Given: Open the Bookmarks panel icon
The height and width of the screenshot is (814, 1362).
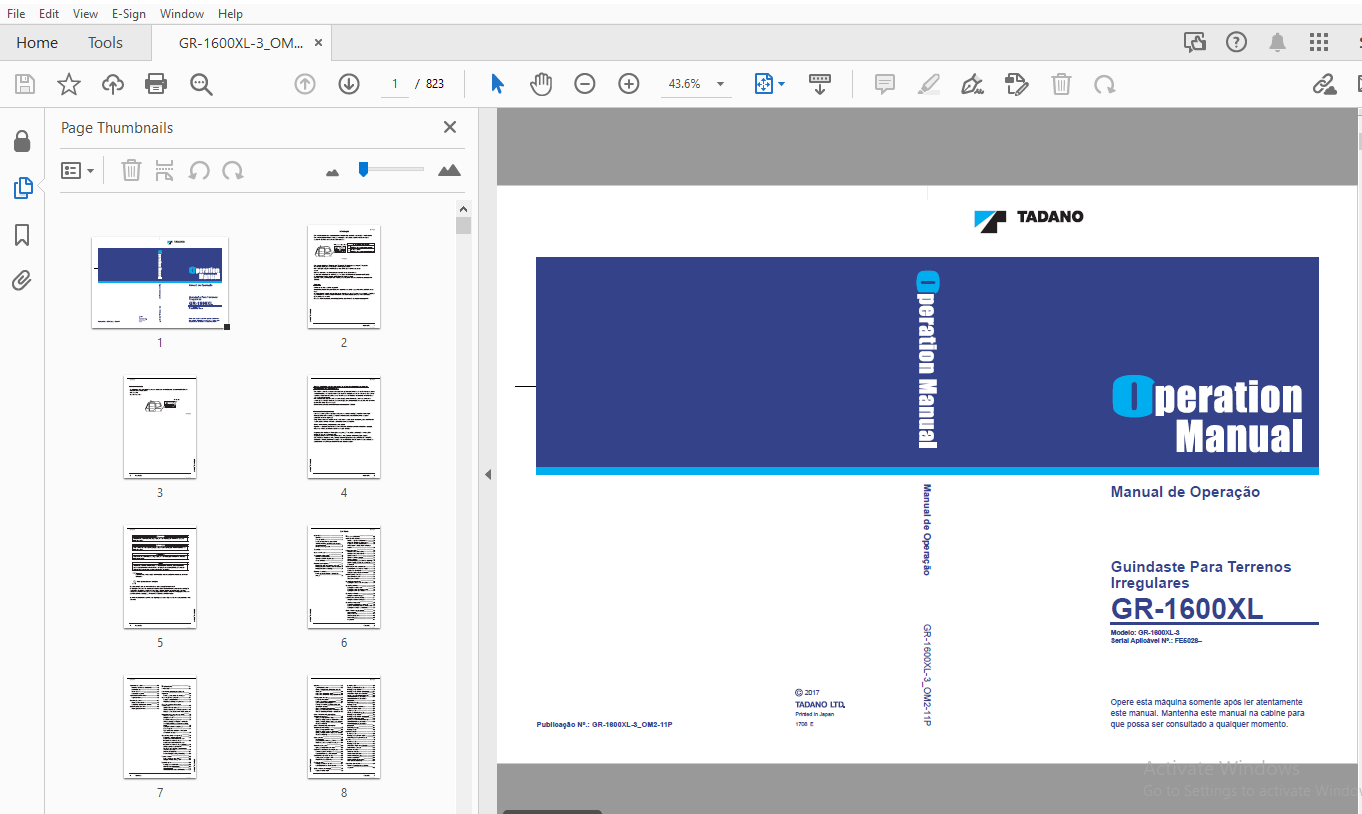Looking at the screenshot, I should tap(22, 235).
